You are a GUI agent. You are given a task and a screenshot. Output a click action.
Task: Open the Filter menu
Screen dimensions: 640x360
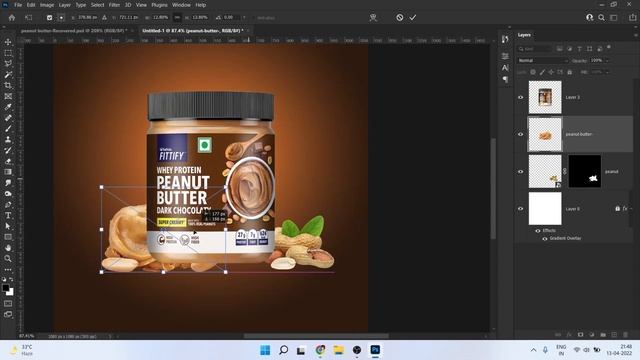pyautogui.click(x=114, y=5)
